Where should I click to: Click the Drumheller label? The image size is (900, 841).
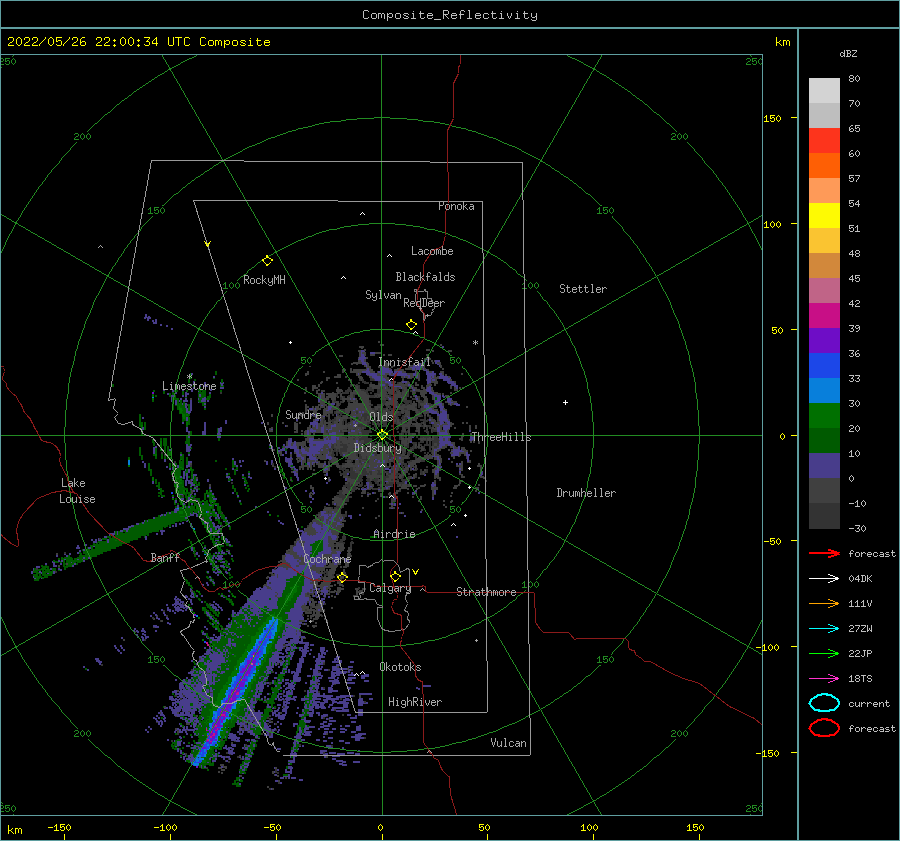(x=586, y=493)
